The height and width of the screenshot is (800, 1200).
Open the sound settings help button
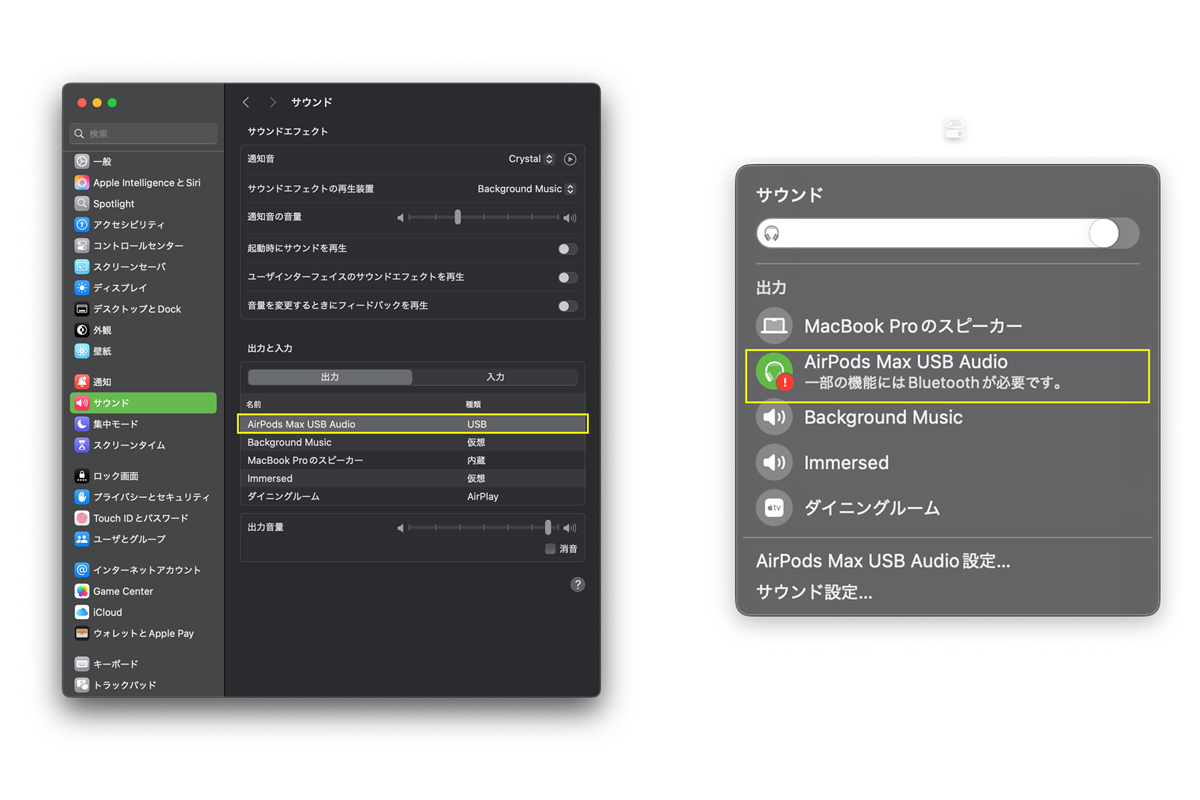(577, 585)
